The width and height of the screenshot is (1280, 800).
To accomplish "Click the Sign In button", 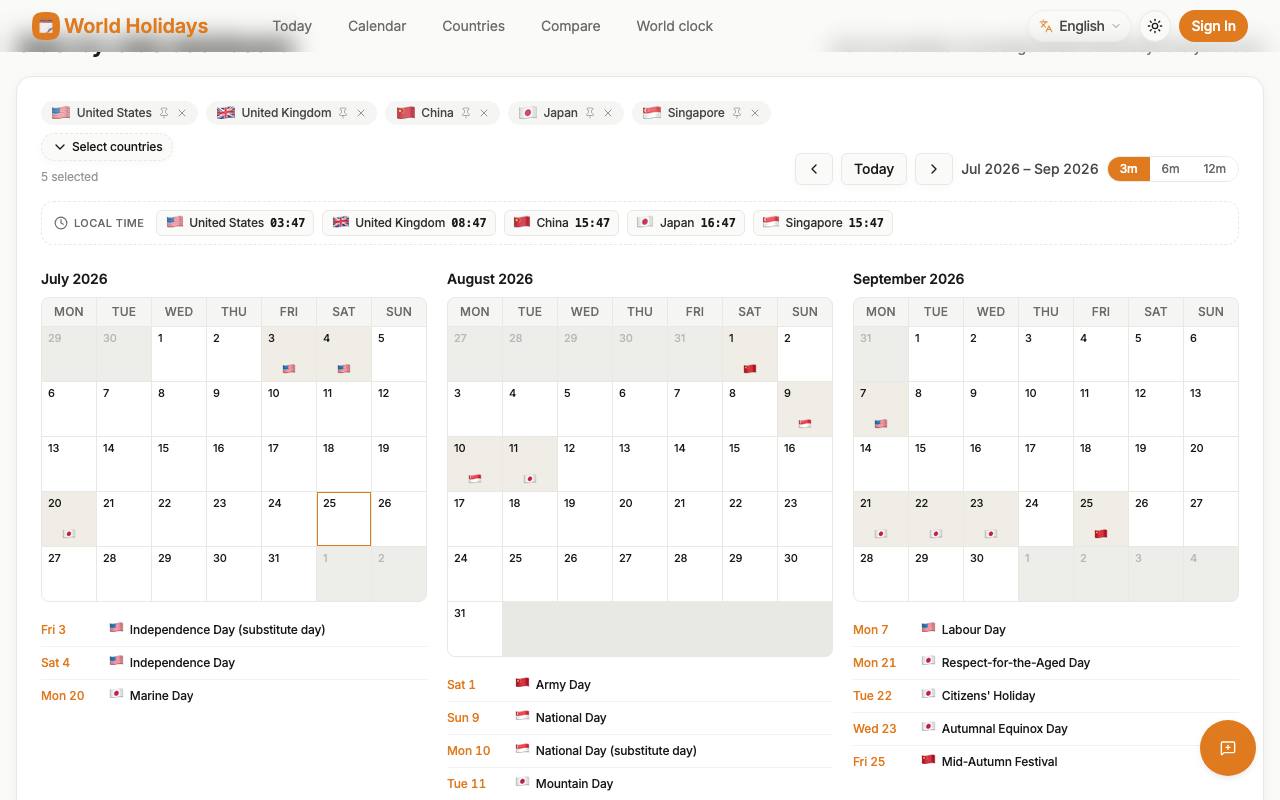I will point(1213,26).
